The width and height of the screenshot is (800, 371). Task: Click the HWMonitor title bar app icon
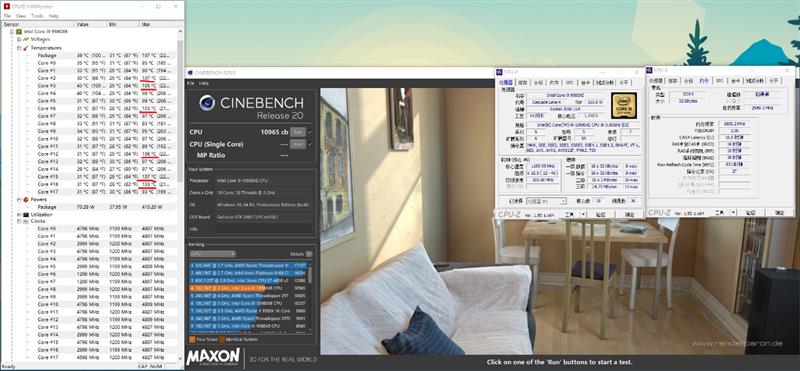point(6,7)
